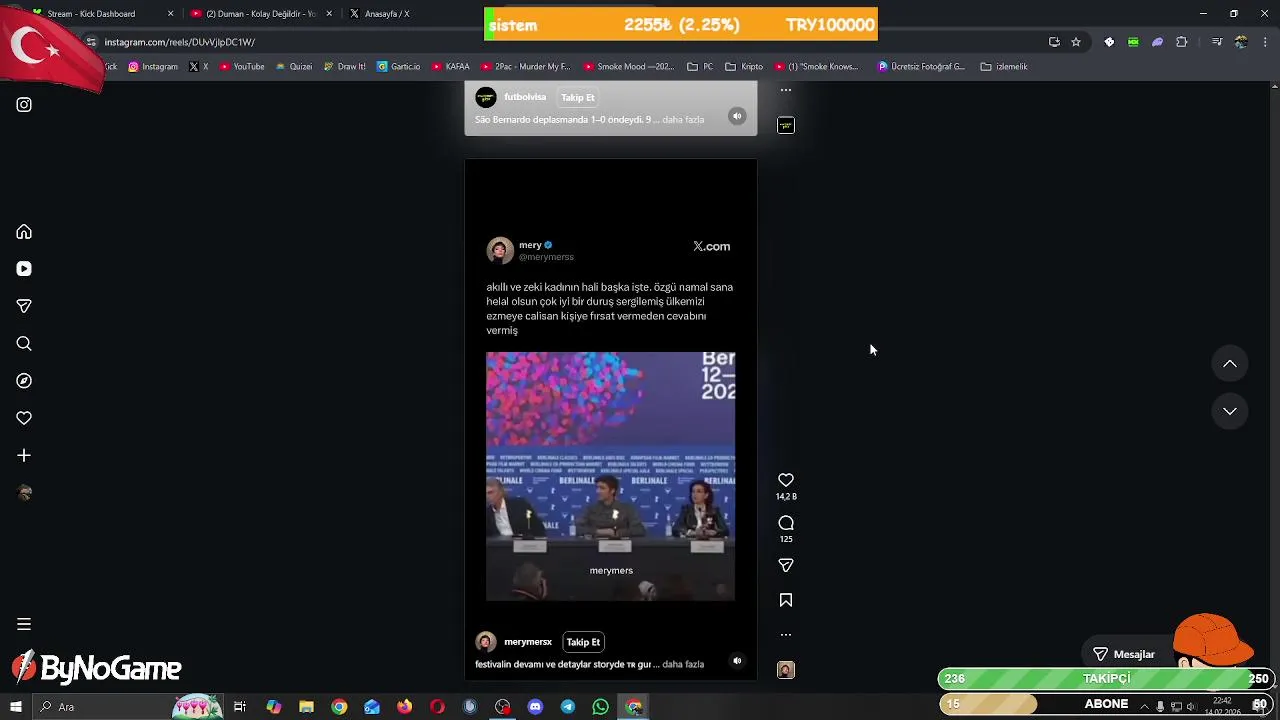Expand the Kripto bookmarks folder
The height and width of the screenshot is (720, 1280).
coord(743,67)
